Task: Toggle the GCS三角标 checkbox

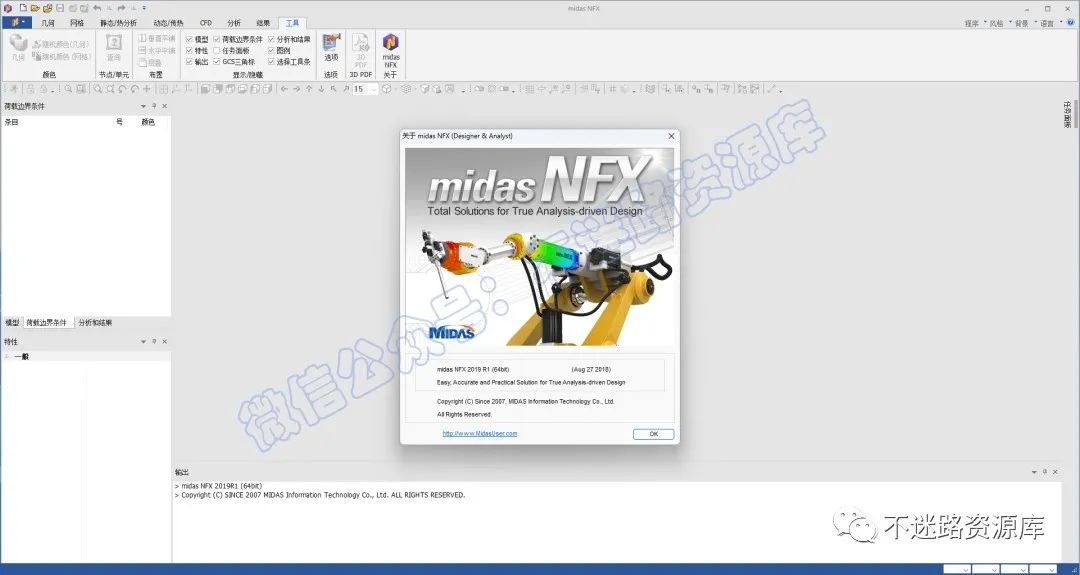Action: coord(217,62)
